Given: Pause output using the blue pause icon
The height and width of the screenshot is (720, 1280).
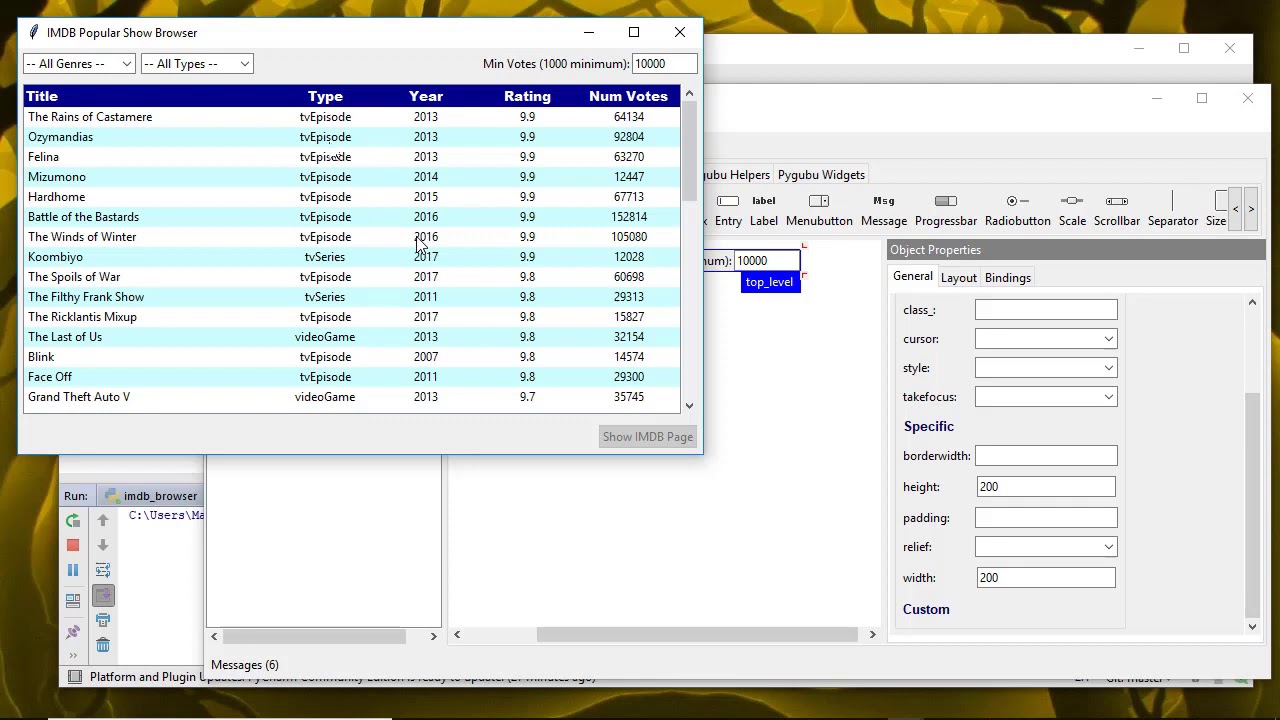Looking at the screenshot, I should tap(73, 570).
